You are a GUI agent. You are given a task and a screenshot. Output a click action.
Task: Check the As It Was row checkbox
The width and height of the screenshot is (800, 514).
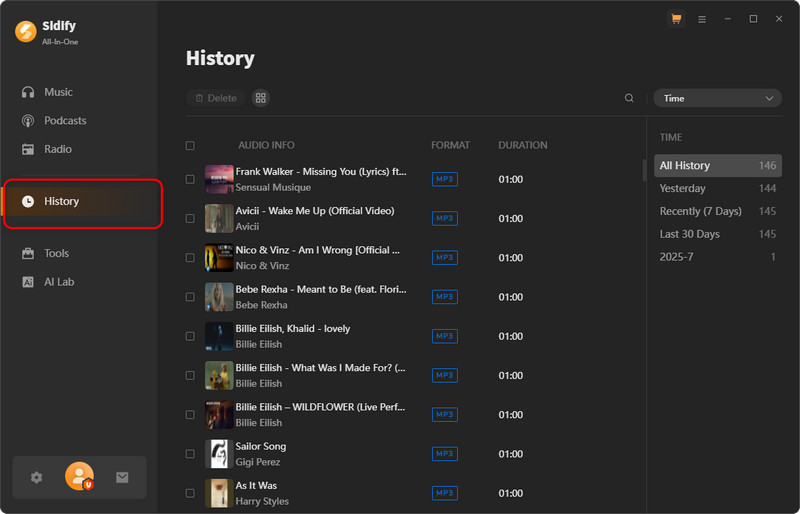[190, 494]
